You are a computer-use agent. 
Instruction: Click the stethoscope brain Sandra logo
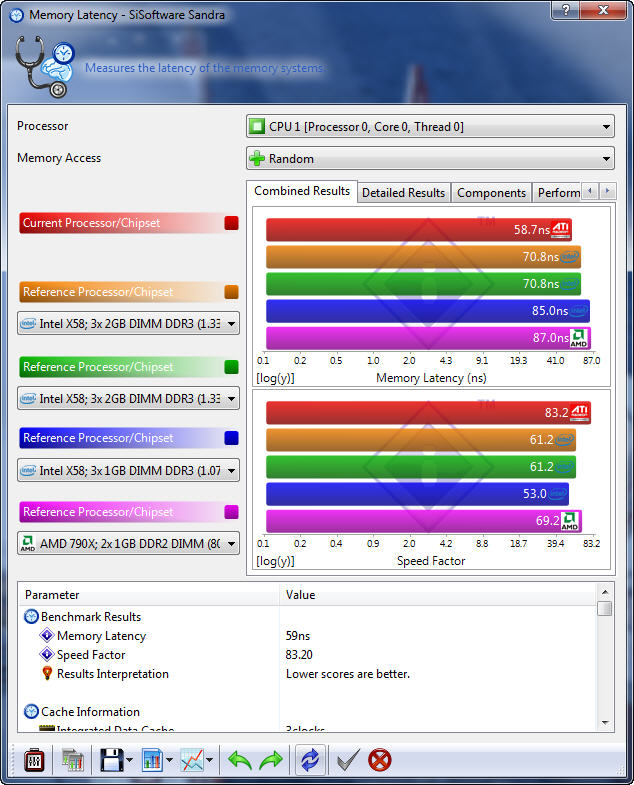[x=45, y=67]
